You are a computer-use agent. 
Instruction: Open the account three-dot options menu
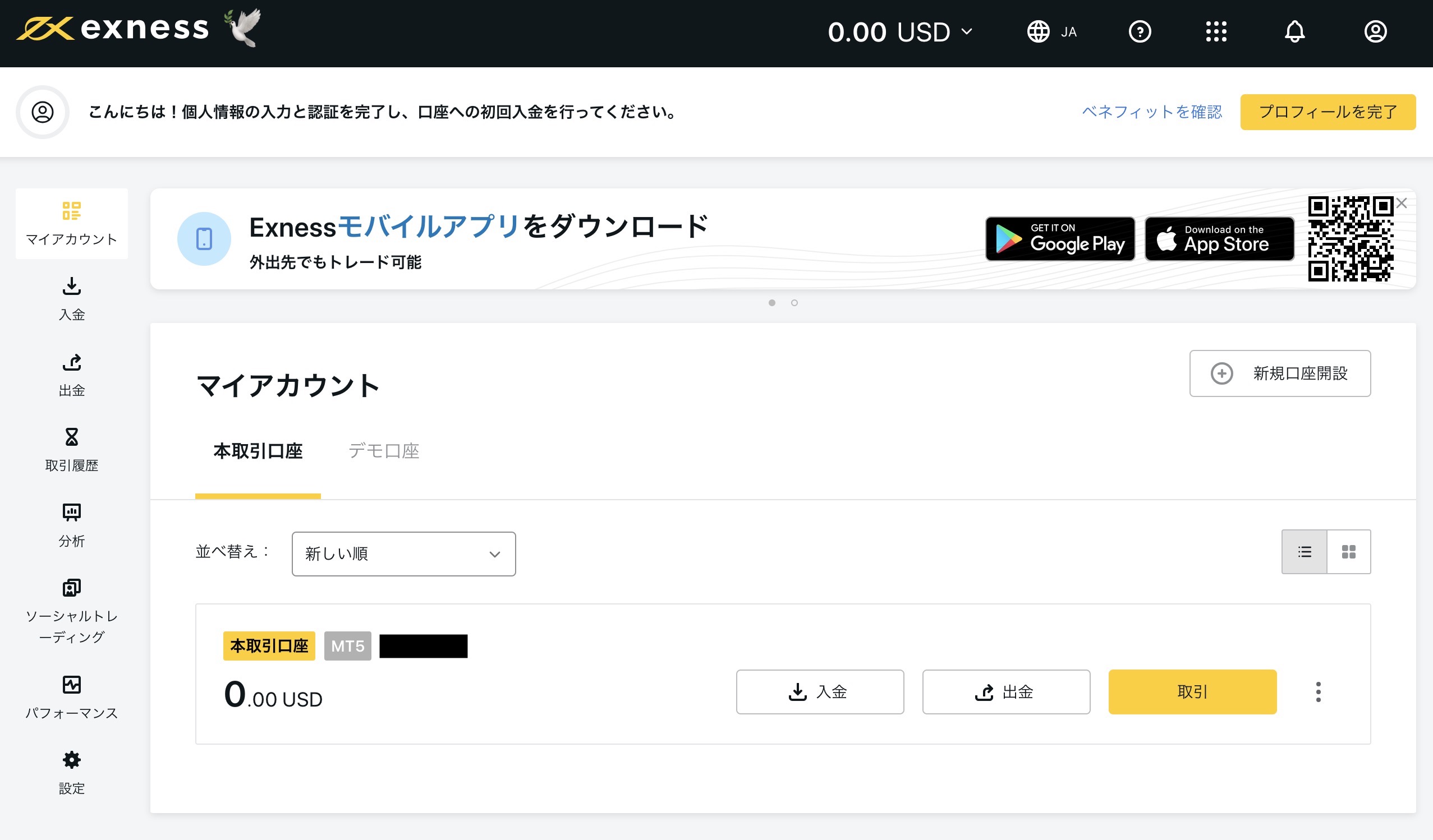coord(1318,691)
